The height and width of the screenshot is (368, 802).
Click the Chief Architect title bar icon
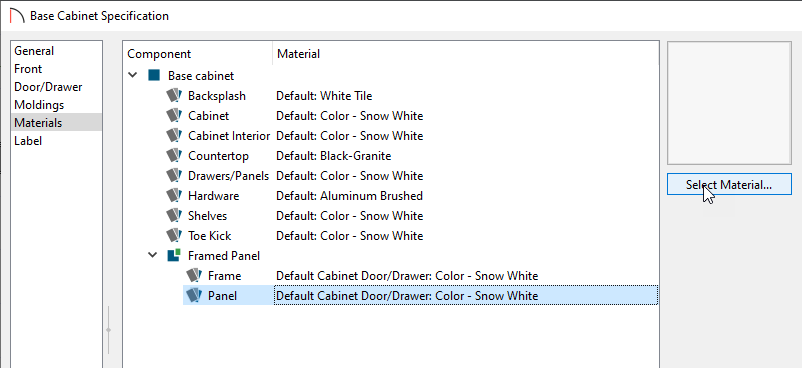tap(17, 16)
